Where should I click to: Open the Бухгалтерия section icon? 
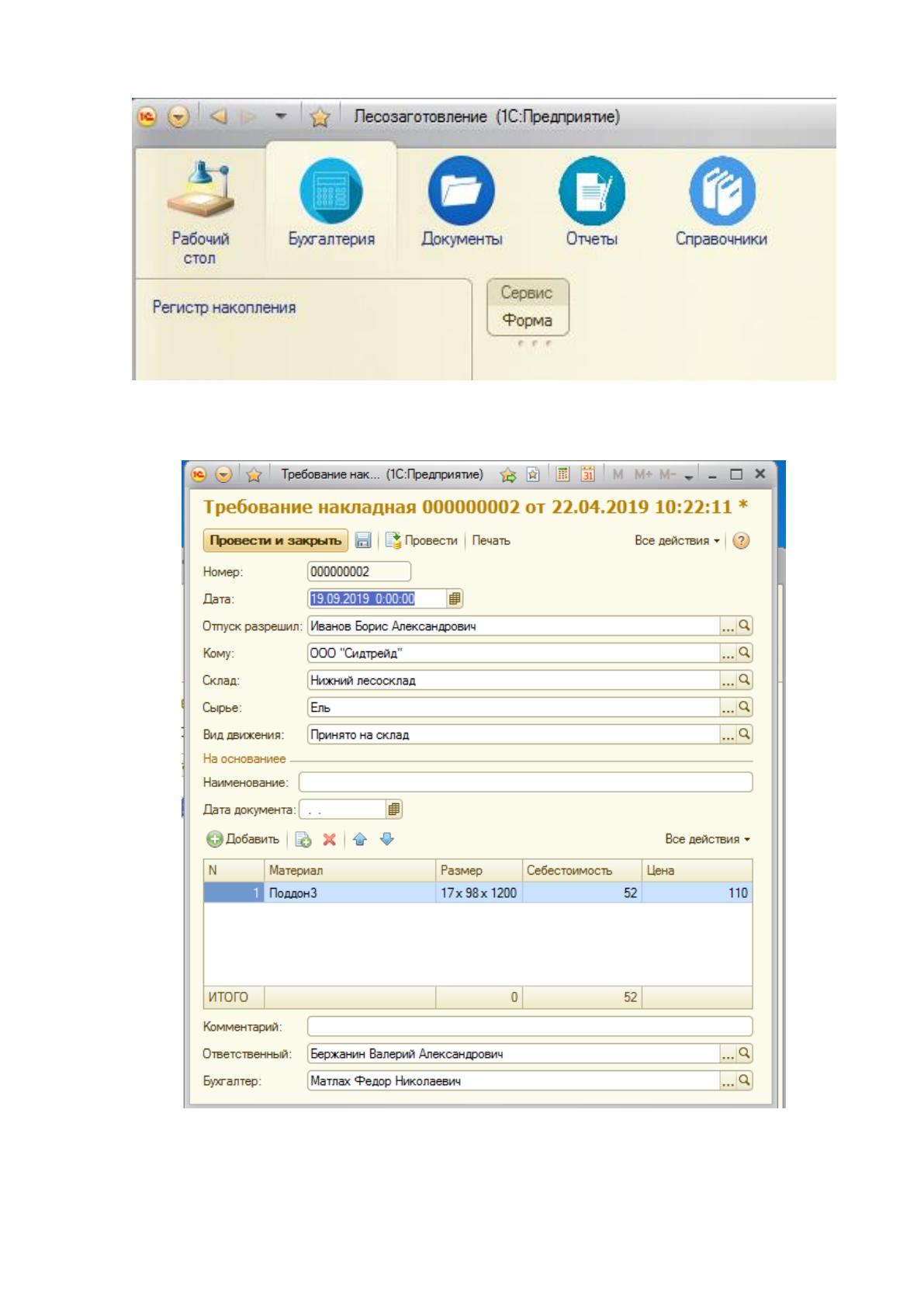click(331, 189)
